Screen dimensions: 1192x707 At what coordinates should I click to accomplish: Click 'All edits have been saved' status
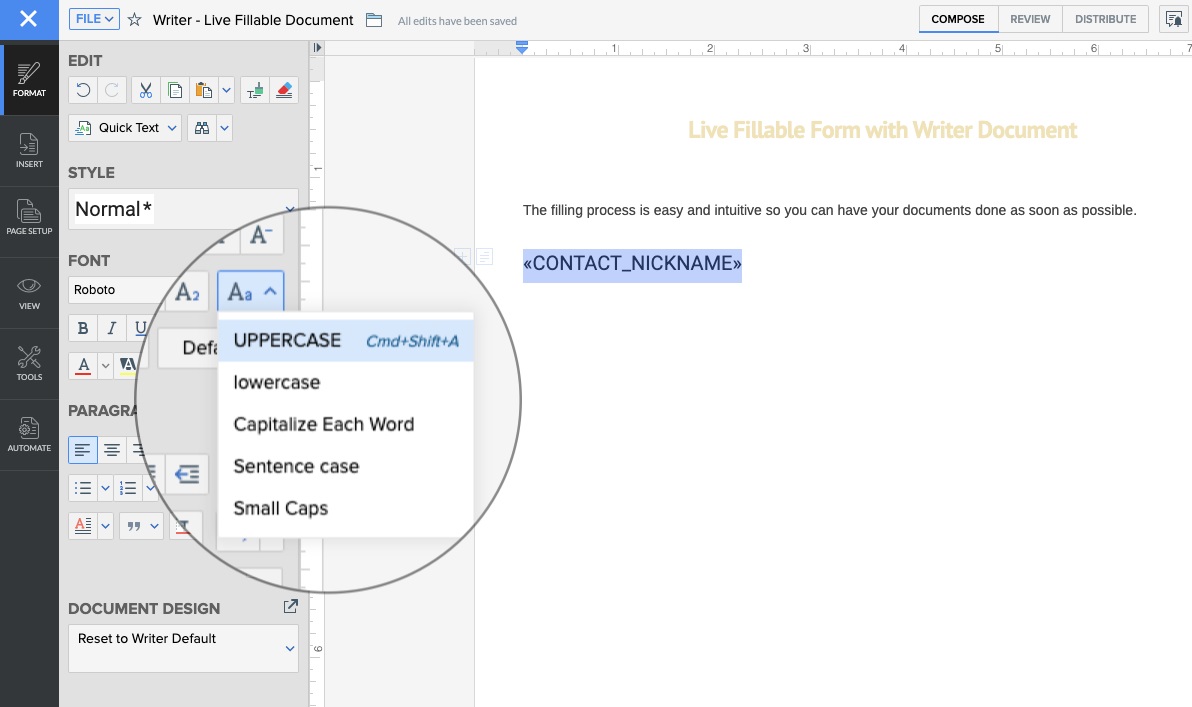pos(458,21)
